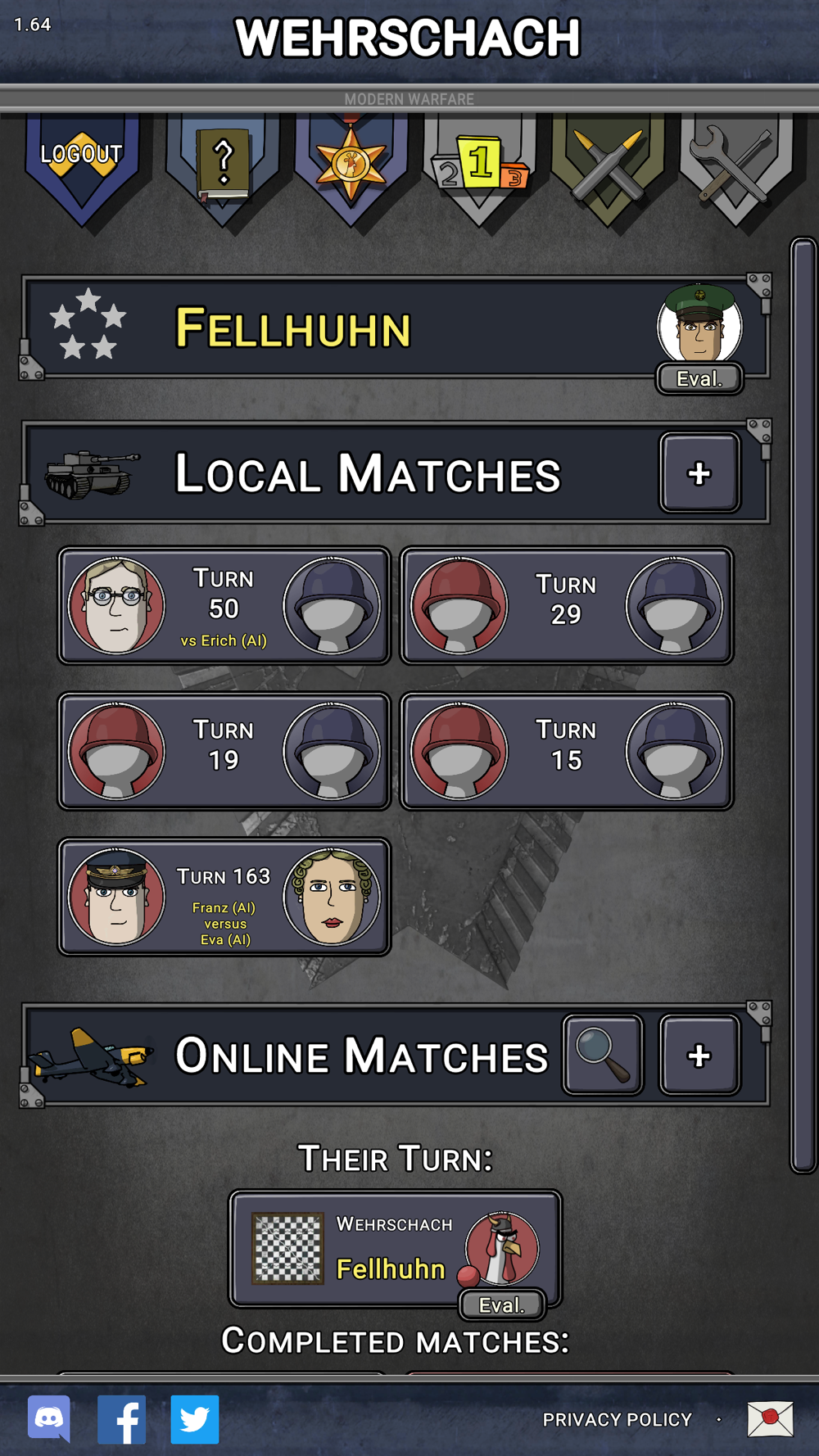Open the help manual book icon
819x1456 pixels.
(223, 168)
